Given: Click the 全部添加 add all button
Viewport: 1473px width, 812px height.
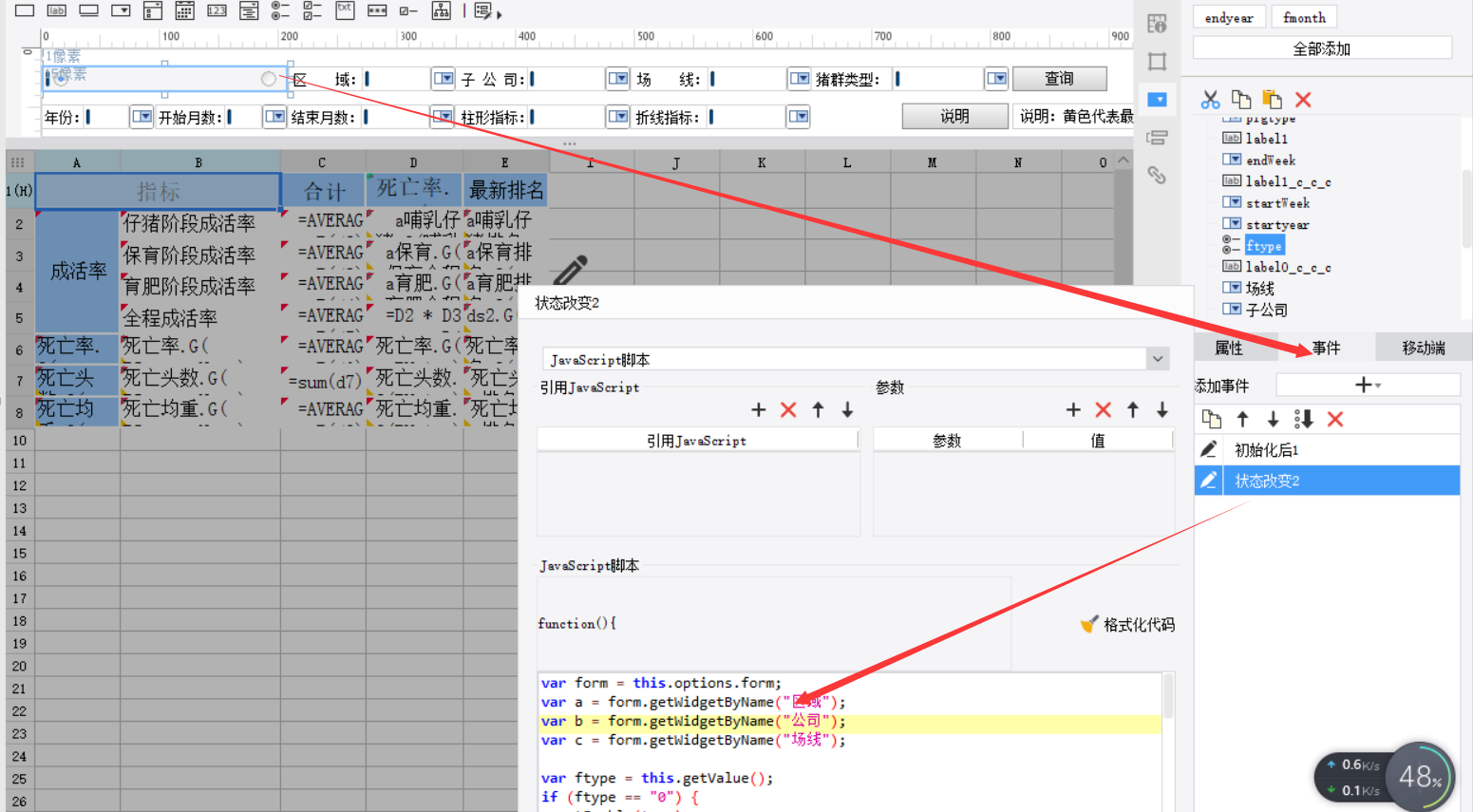Looking at the screenshot, I should point(1322,48).
